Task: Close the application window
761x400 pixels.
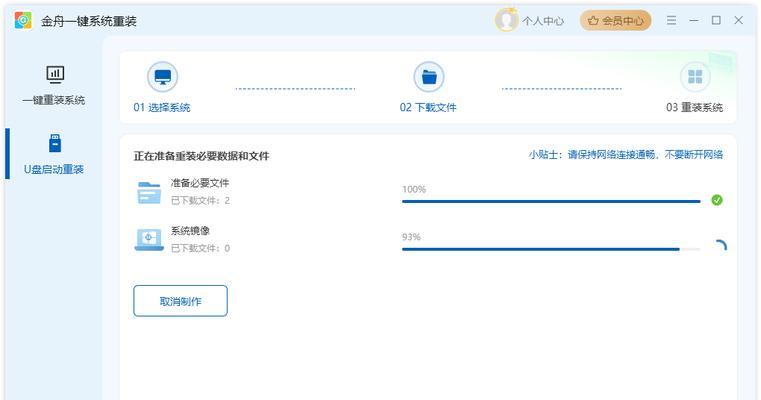Action: coord(738,20)
